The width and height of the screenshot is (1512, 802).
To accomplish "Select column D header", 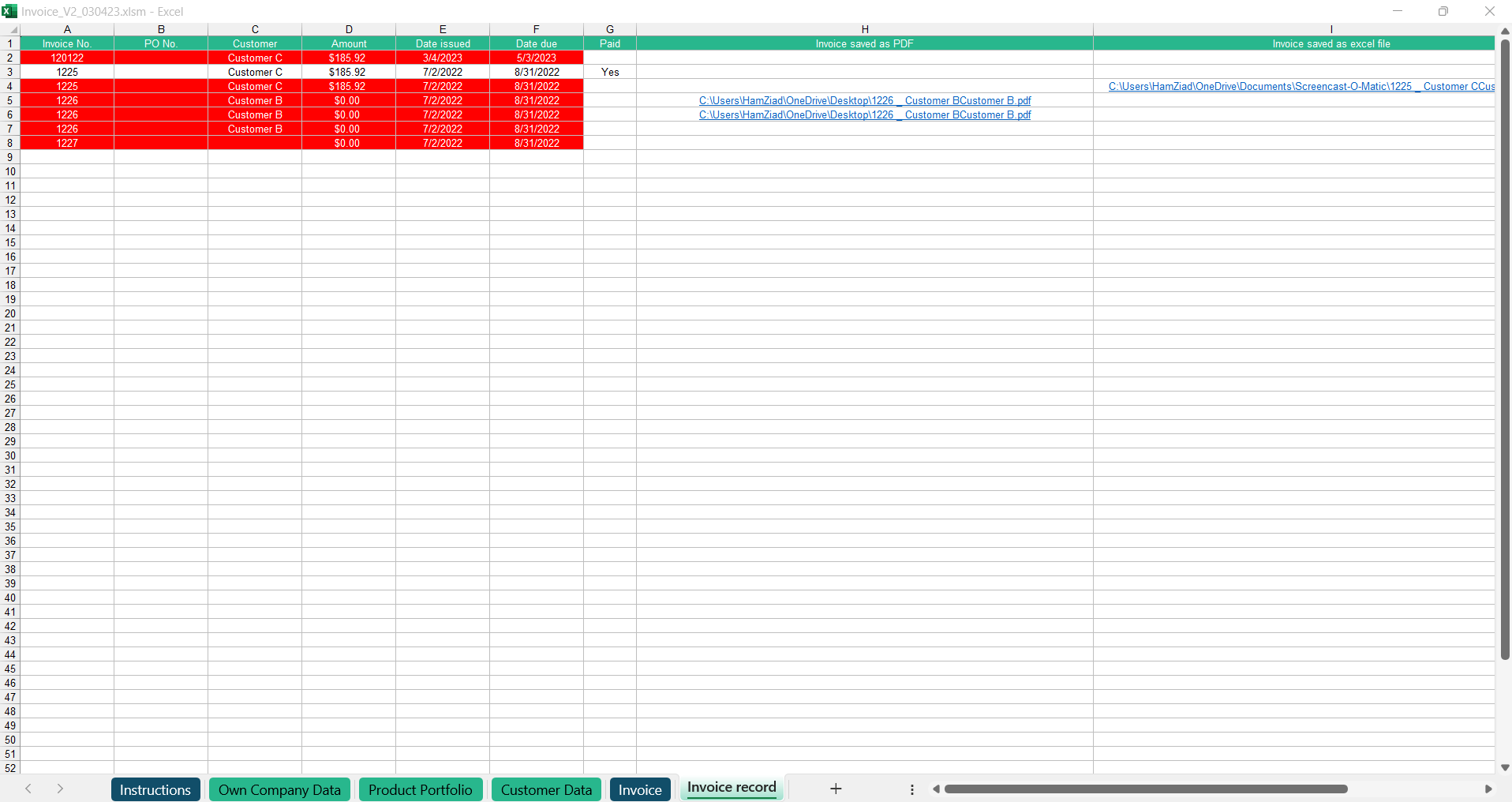I will click(x=349, y=29).
